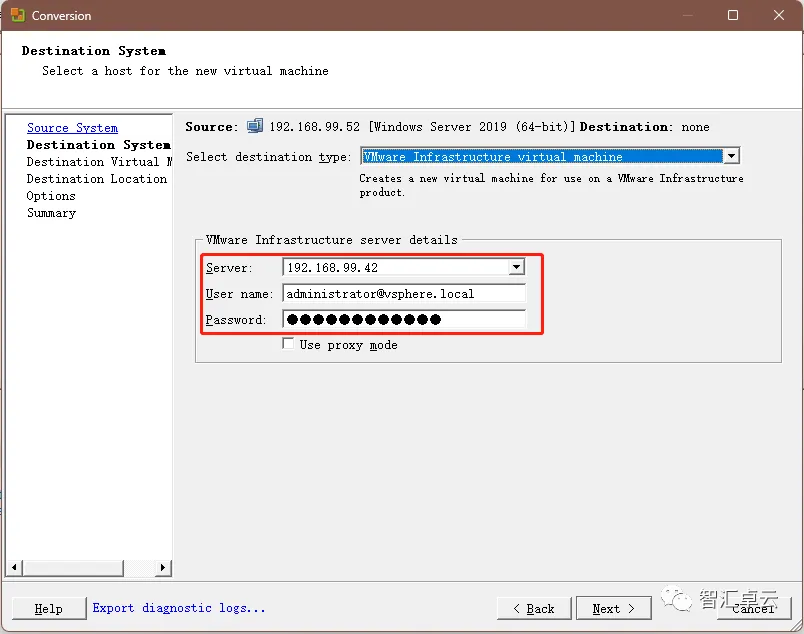This screenshot has height=634, width=804.
Task: Open the destination type dropdown arrow
Action: (731, 156)
